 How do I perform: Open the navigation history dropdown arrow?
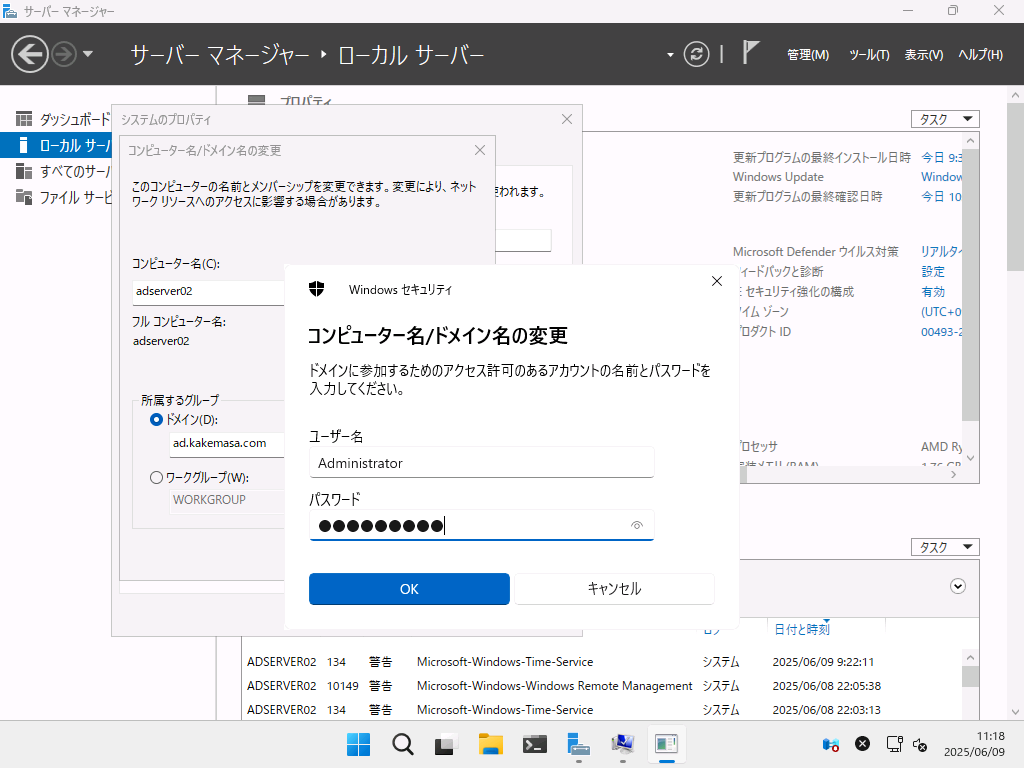(x=88, y=54)
